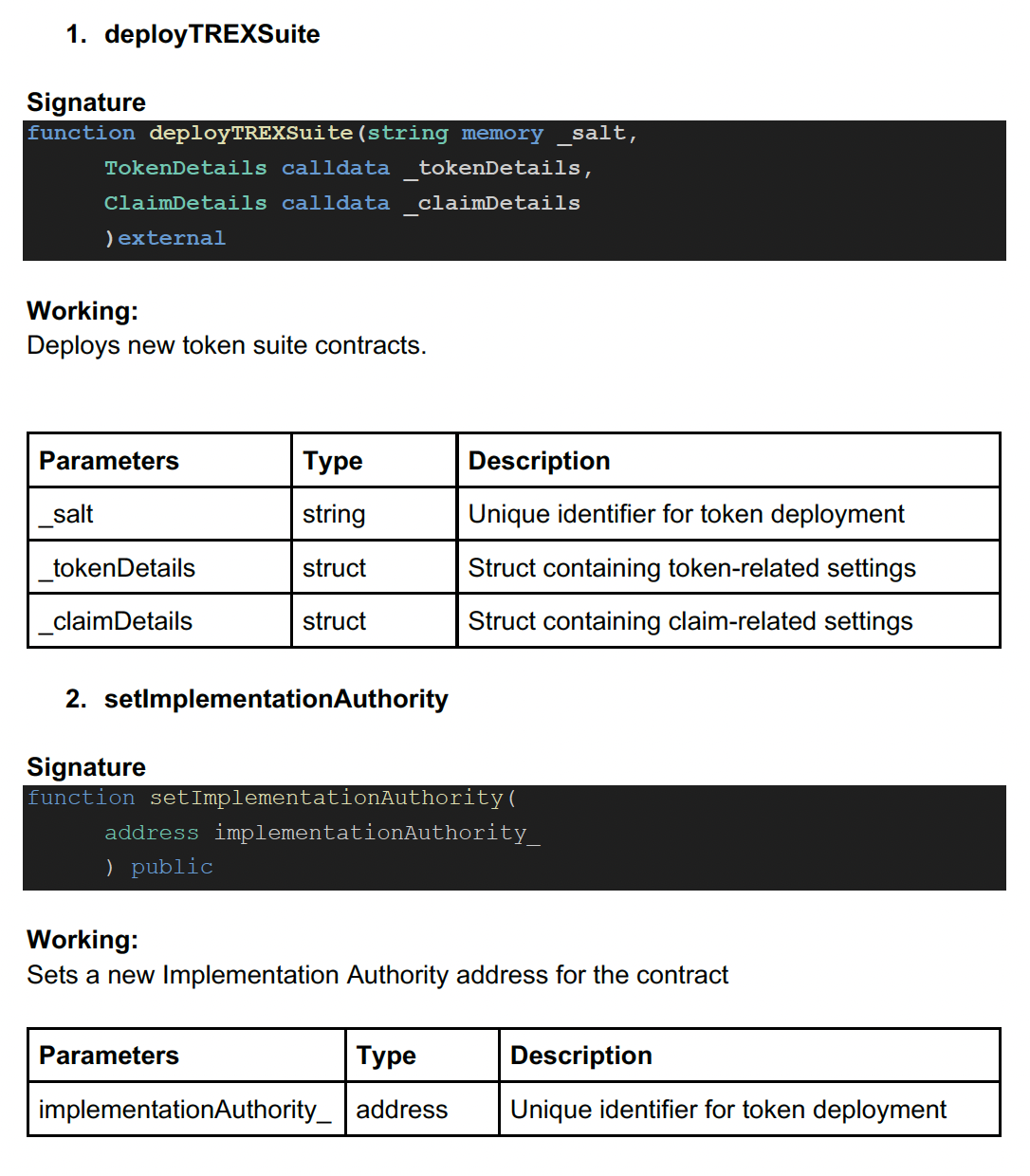Click the first Signature heading
The image size is (1030, 1176).
pos(86,102)
